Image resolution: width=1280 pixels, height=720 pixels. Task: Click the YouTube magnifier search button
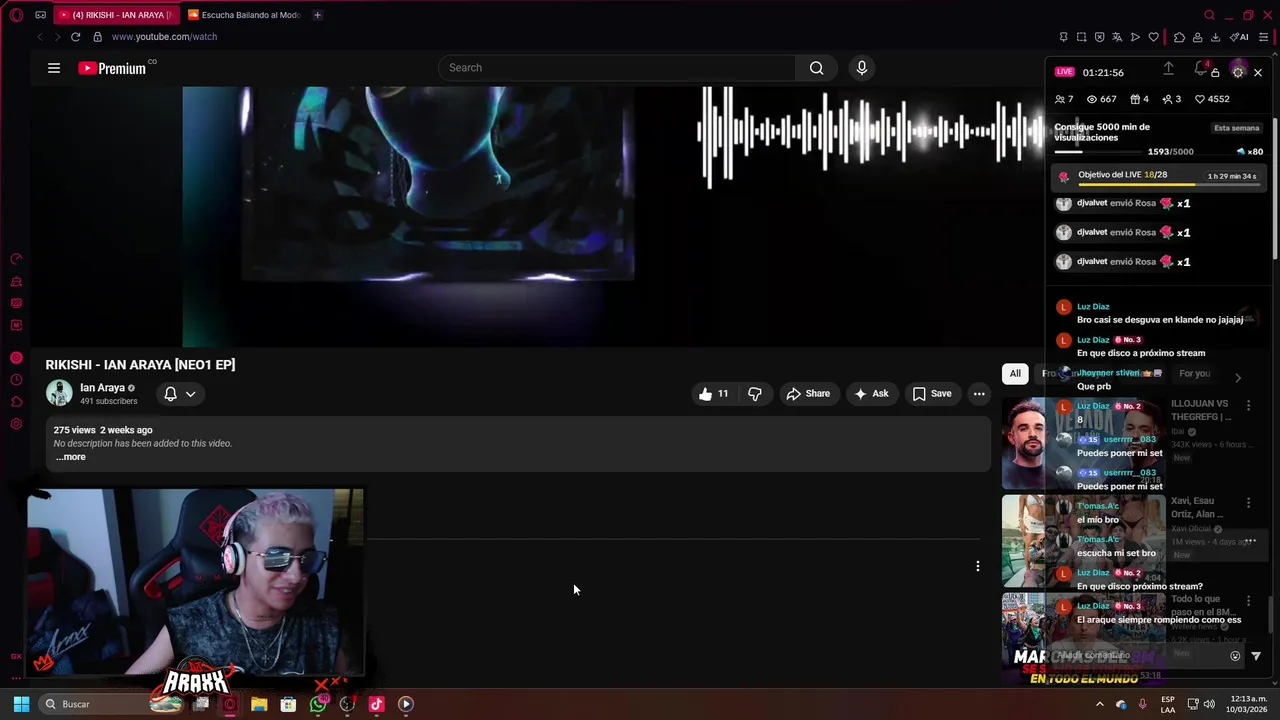[x=817, y=68]
